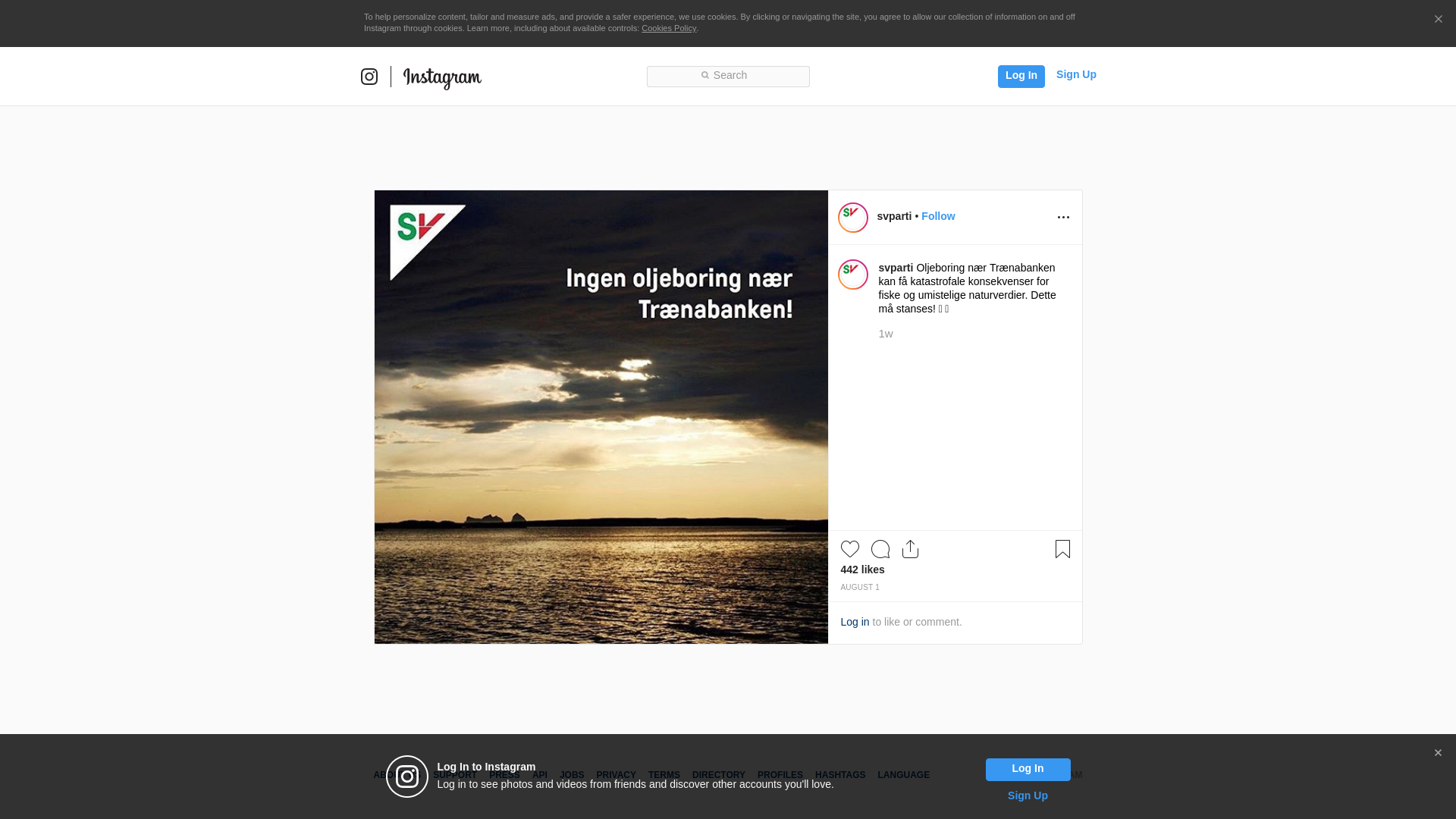Open the Instagram wordmark logo
This screenshot has height=819, width=1456.
tap(442, 77)
